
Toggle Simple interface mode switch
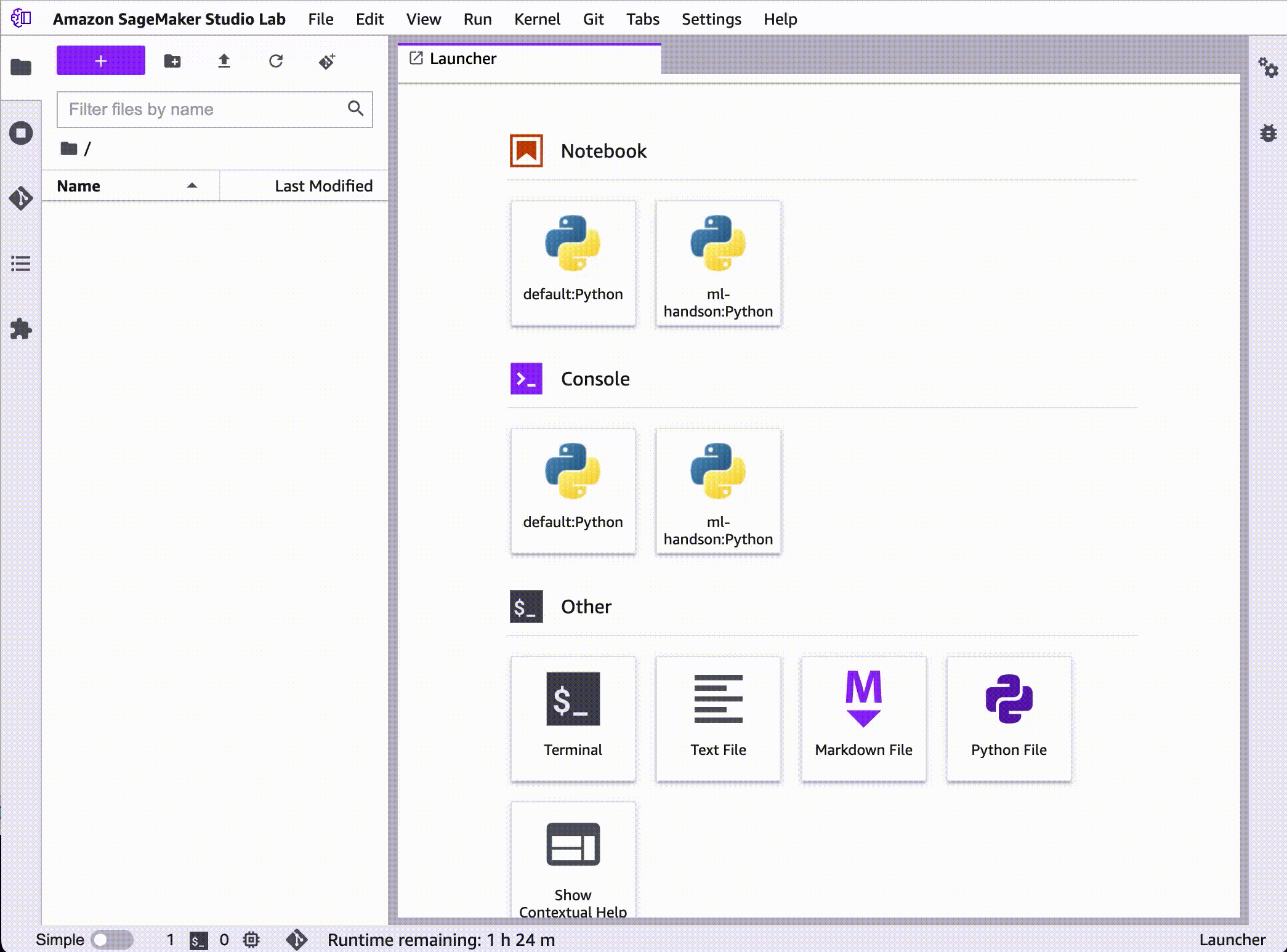pyautogui.click(x=111, y=940)
